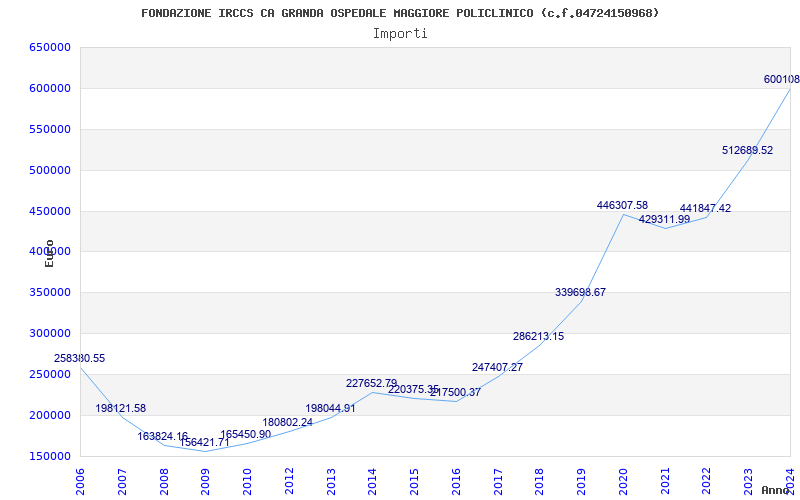The image size is (800, 500).
Task: Click the 227652.79 data label
Action: pyautogui.click(x=371, y=383)
